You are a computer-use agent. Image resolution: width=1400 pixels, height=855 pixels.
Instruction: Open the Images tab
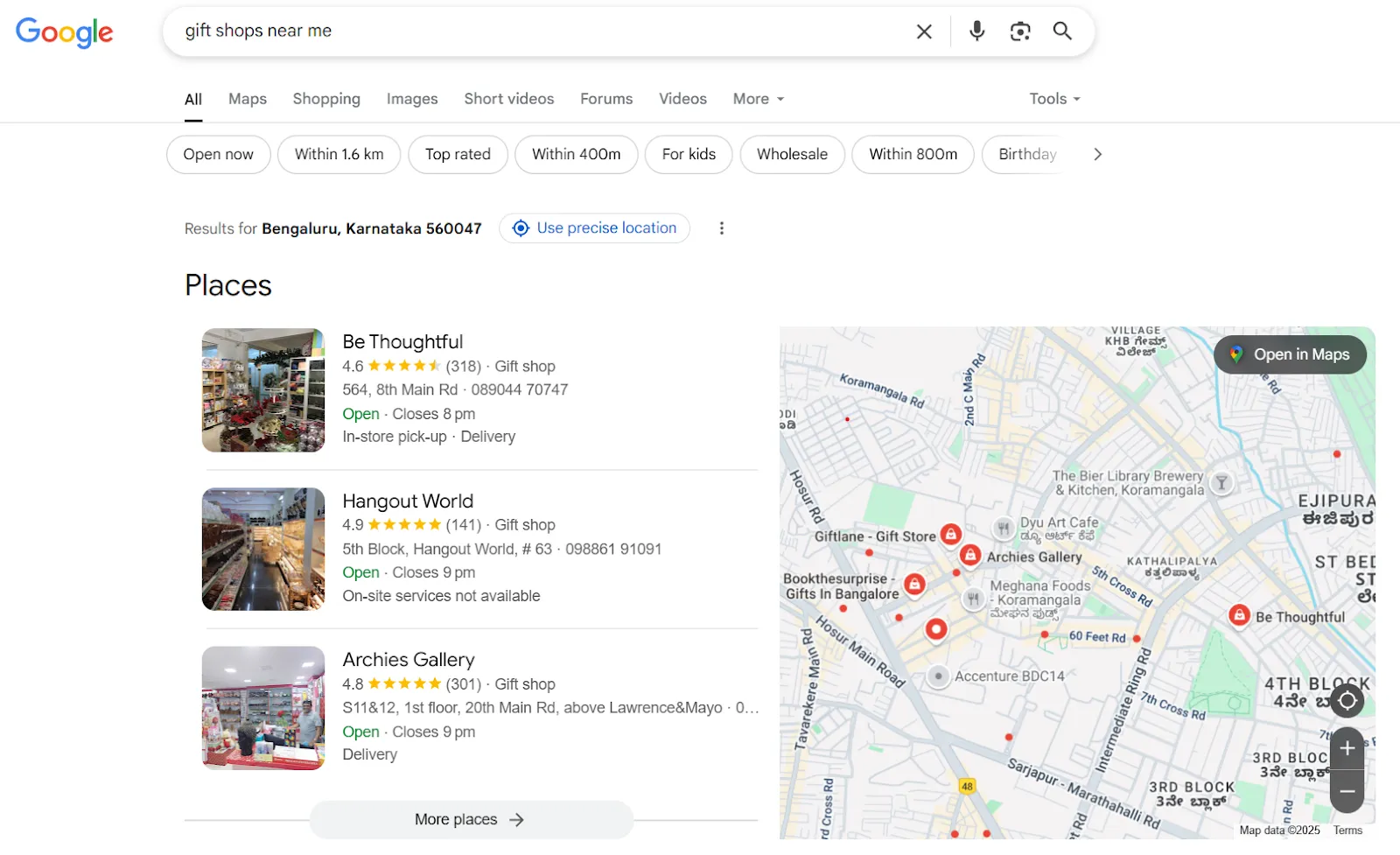[412, 99]
